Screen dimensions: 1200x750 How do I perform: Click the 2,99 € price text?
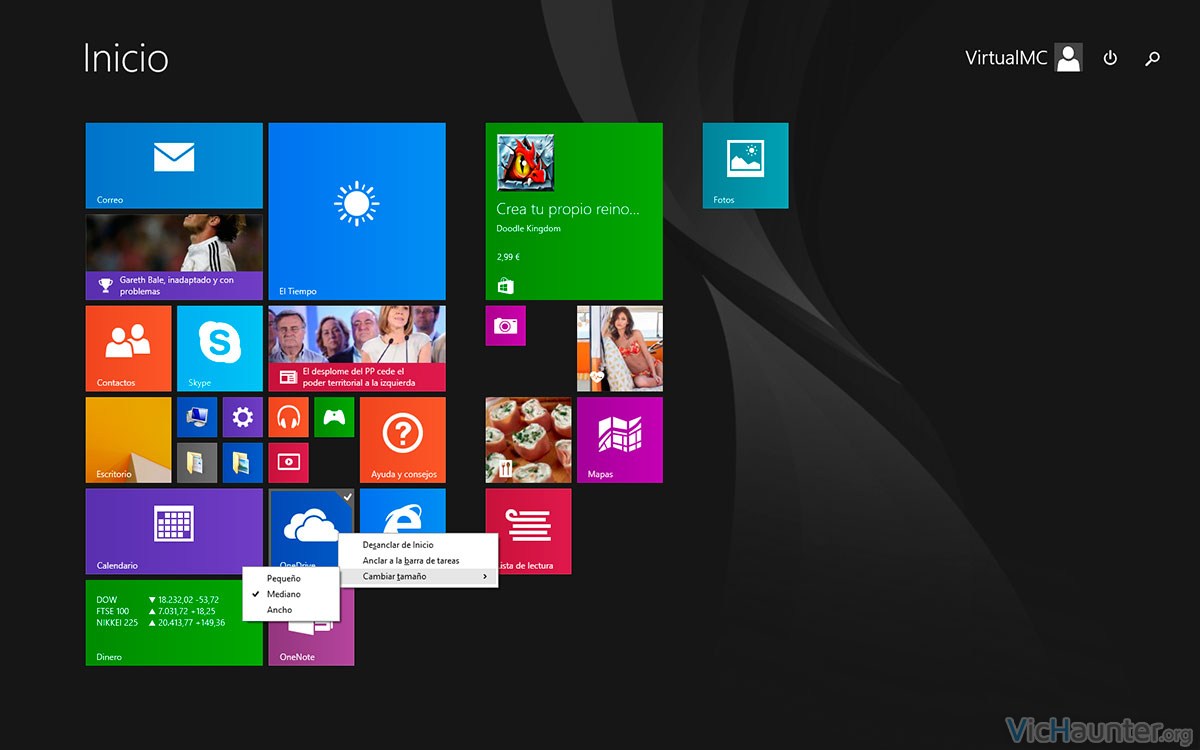(x=508, y=257)
